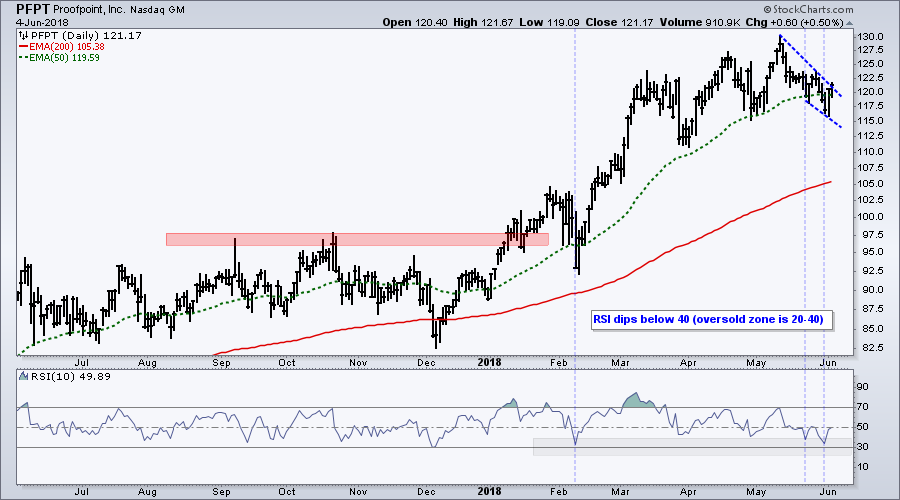Click the red resistance zone rectangle
Image resolution: width=900 pixels, height=500 pixels.
click(357, 239)
